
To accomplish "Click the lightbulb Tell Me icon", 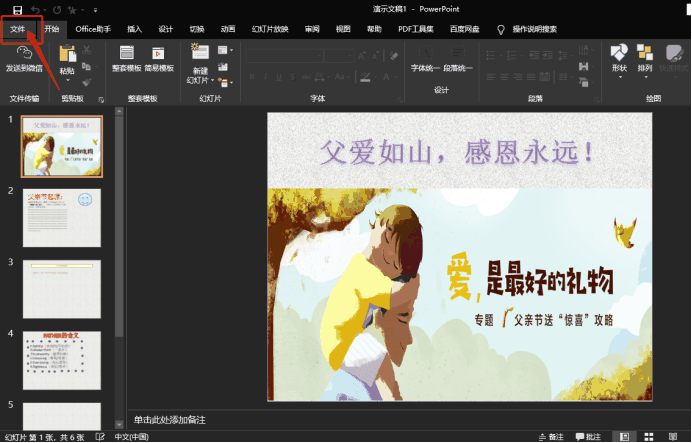I will pyautogui.click(x=500, y=30).
